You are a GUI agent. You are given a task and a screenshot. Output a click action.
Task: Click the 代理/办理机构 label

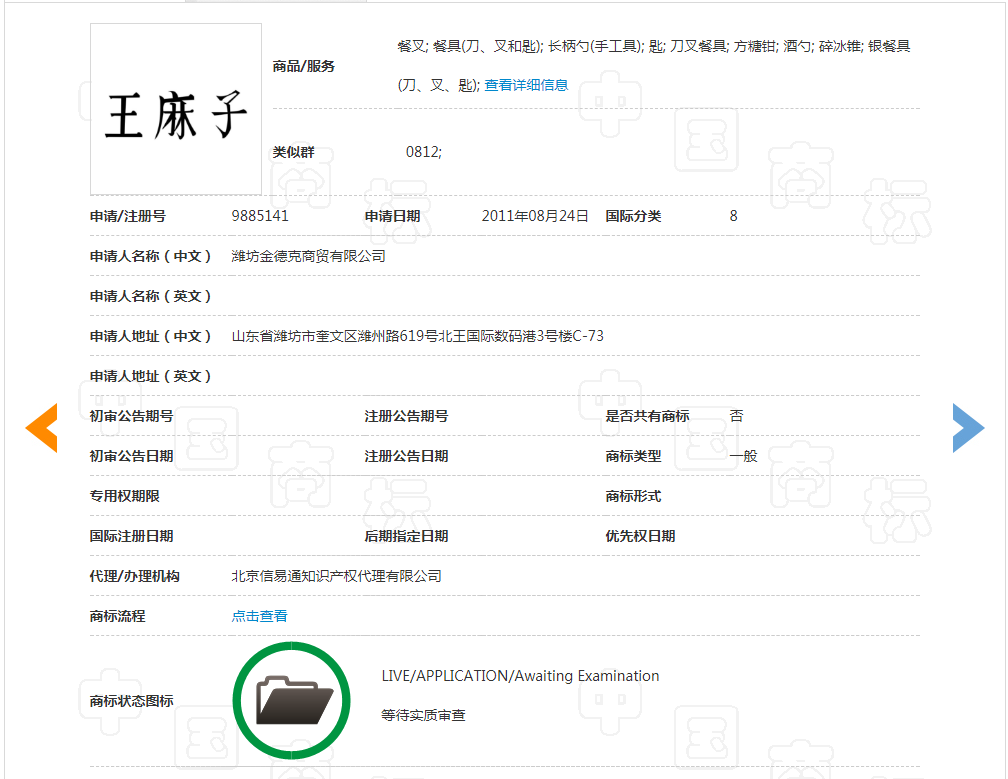134,576
